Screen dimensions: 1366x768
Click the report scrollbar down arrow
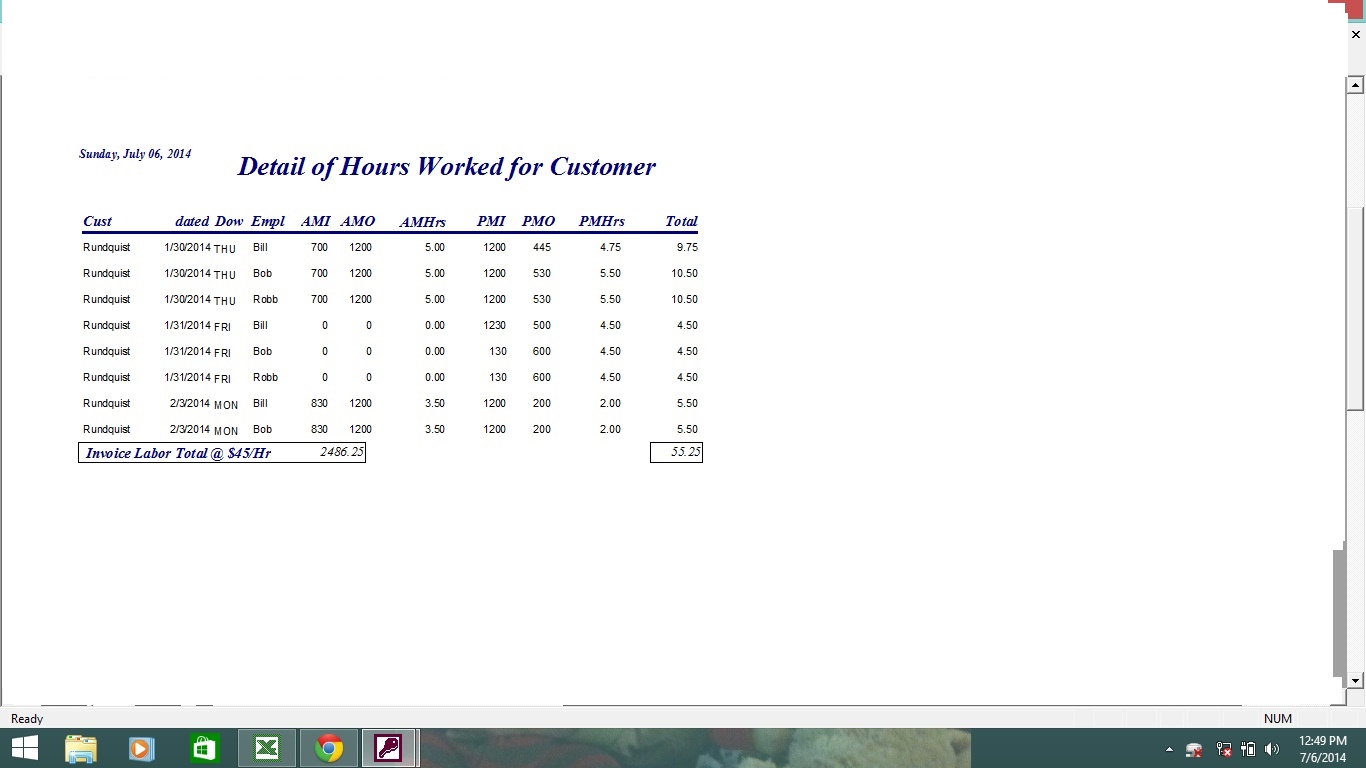pos(1356,680)
